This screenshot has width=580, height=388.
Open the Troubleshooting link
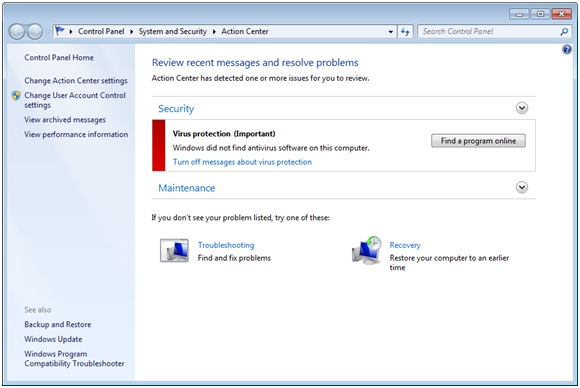coord(226,245)
